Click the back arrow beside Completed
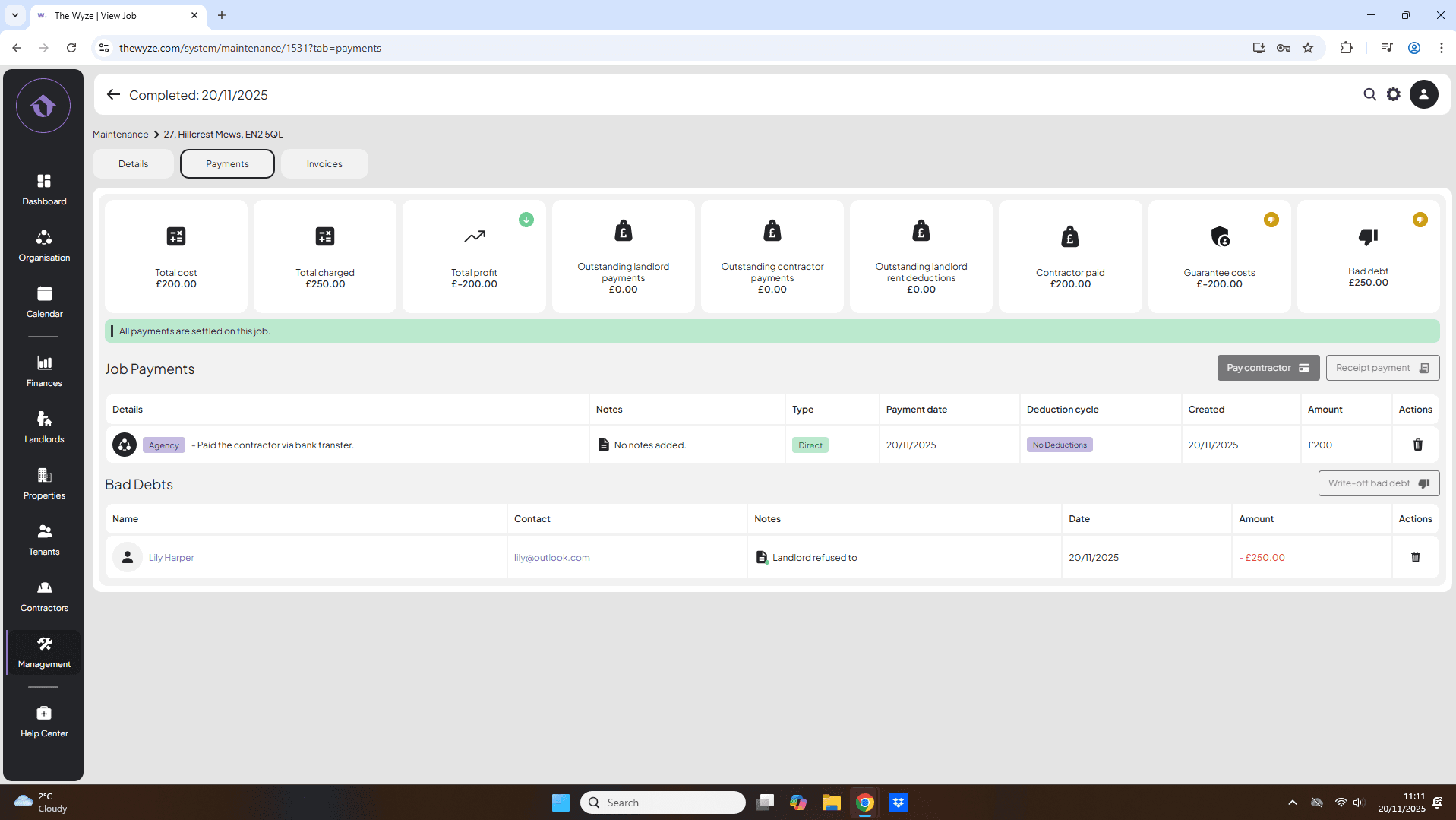 pos(113,94)
